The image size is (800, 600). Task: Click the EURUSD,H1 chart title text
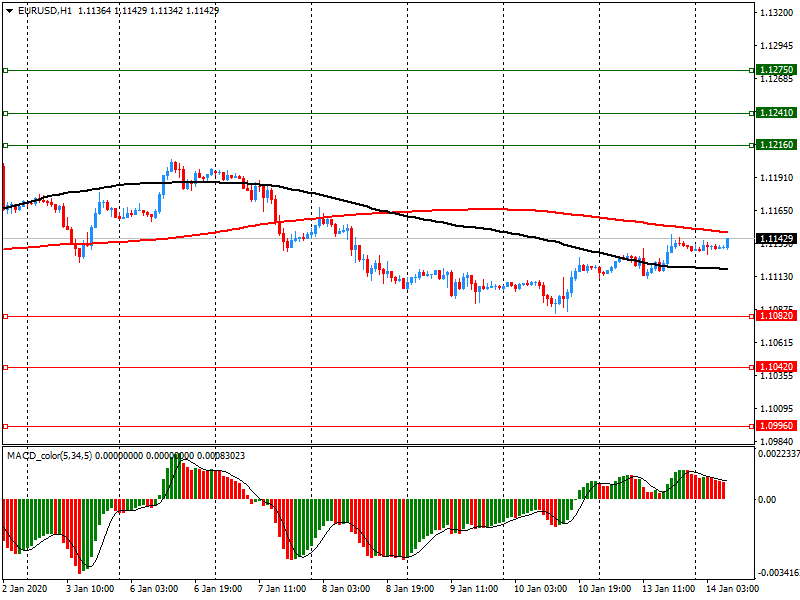tap(43, 10)
